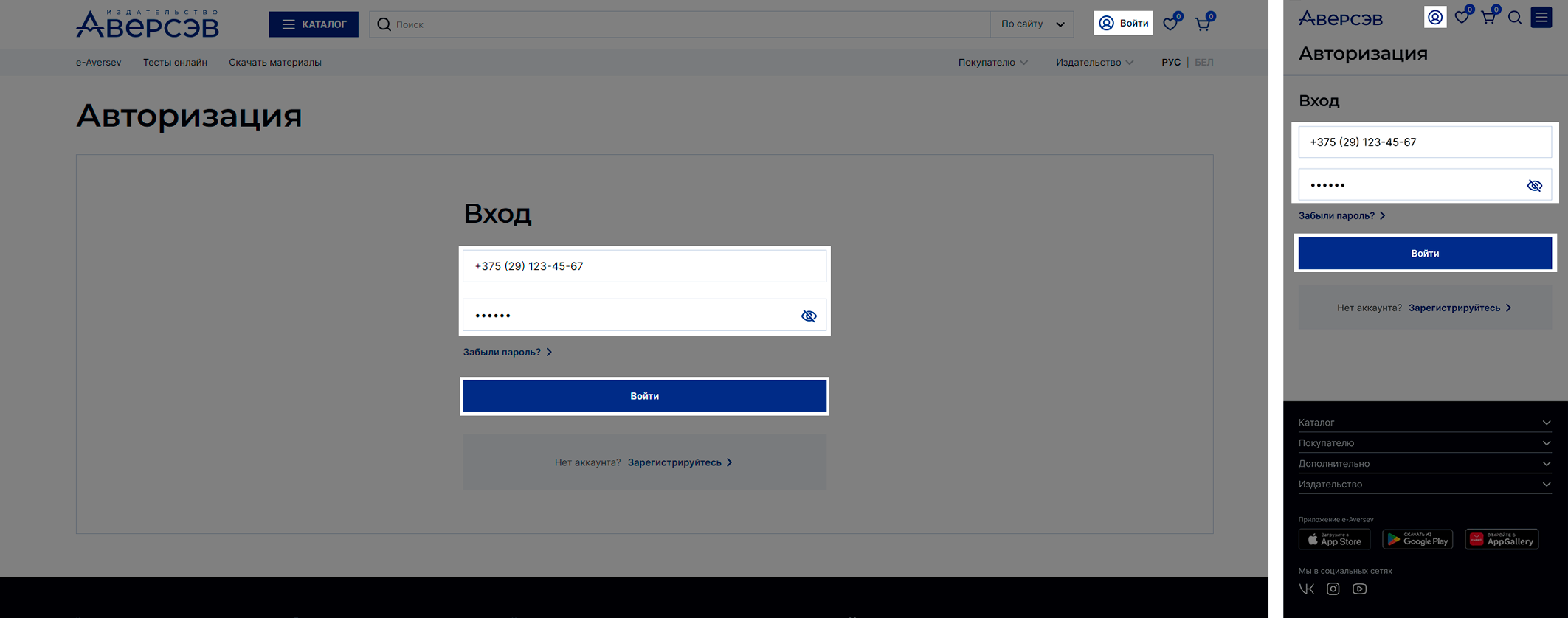1568x618 pixels.
Task: Click the wishlist heart icon beside desktop Войти
Action: (x=1171, y=24)
